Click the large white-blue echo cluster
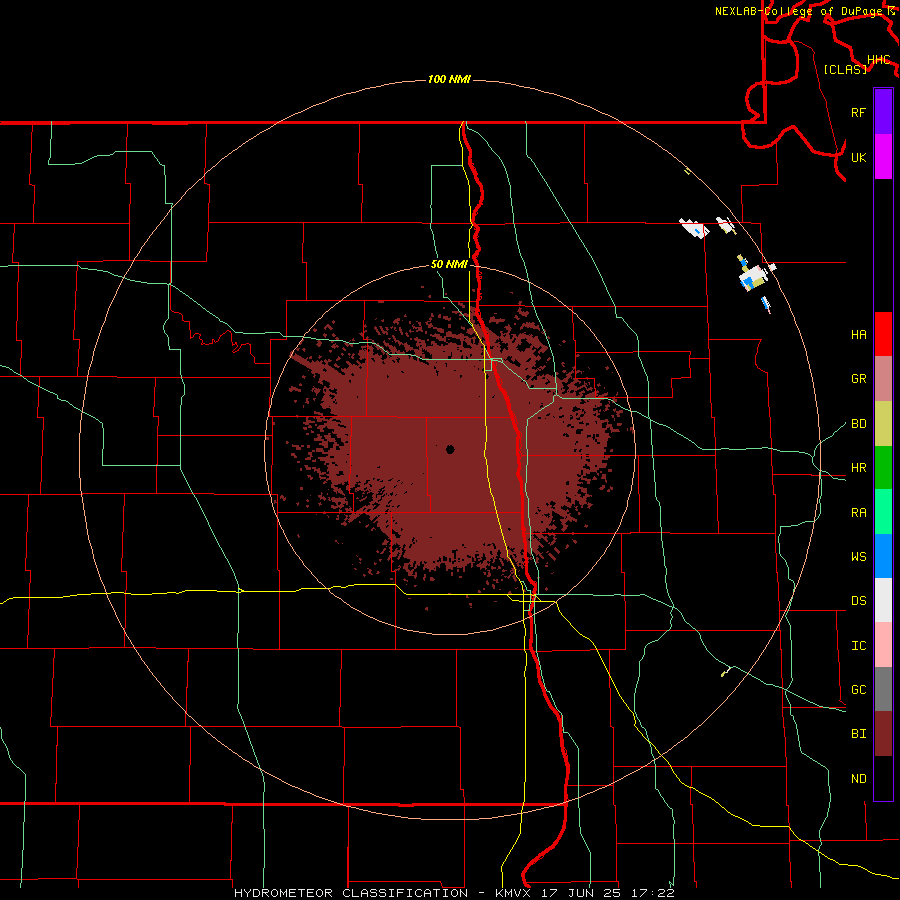The image size is (900, 900). point(752,278)
